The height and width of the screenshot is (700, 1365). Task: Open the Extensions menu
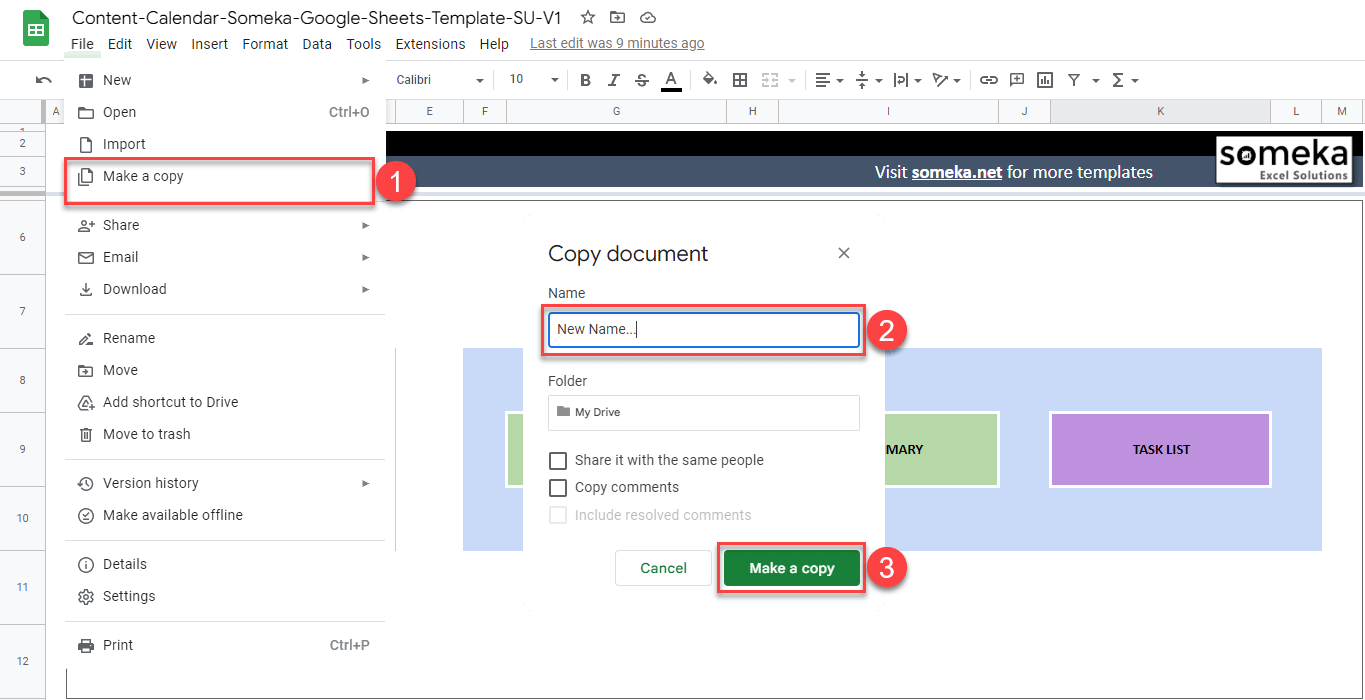pyautogui.click(x=430, y=44)
